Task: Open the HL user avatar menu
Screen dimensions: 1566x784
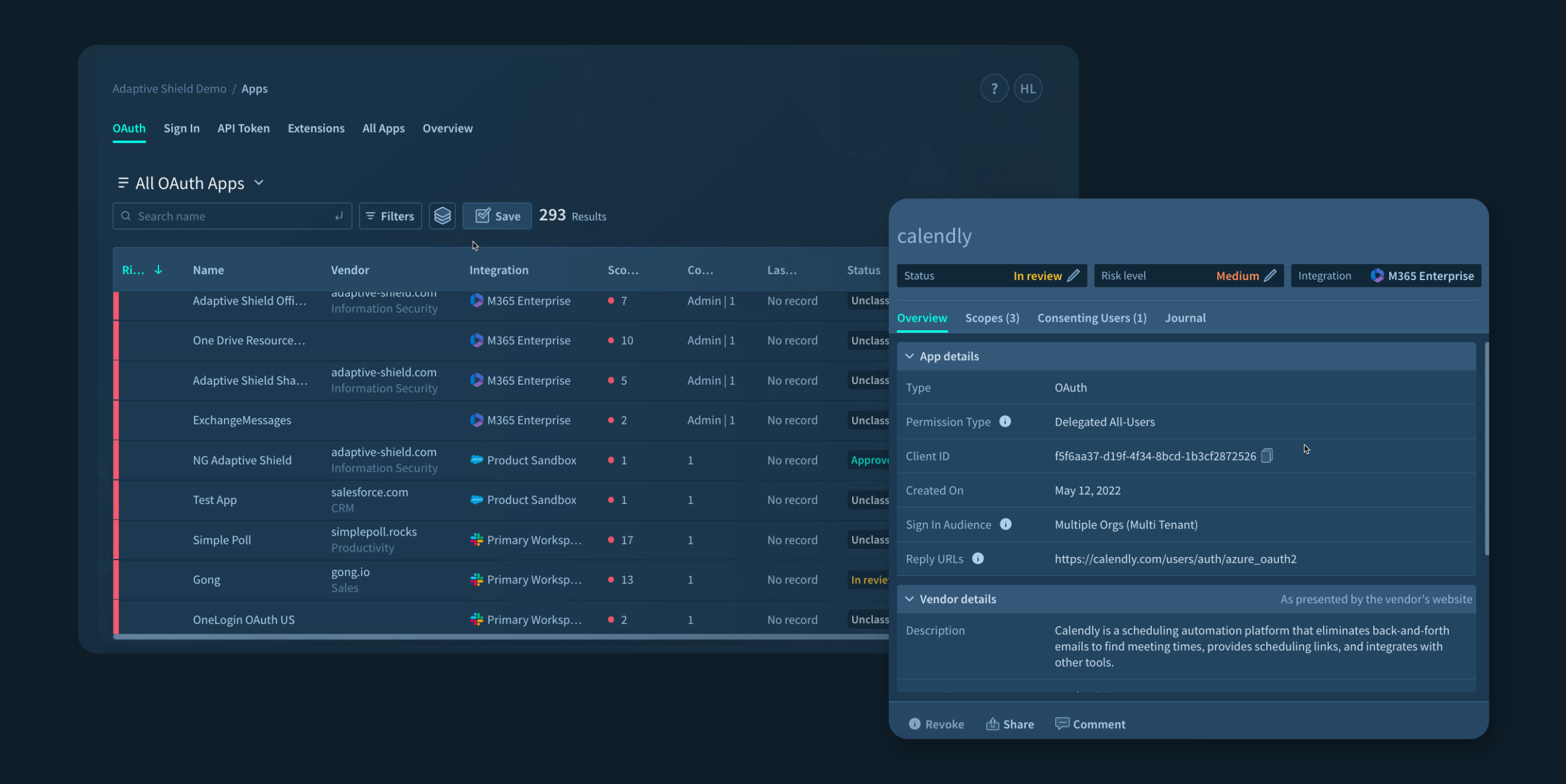Action: [x=1028, y=89]
